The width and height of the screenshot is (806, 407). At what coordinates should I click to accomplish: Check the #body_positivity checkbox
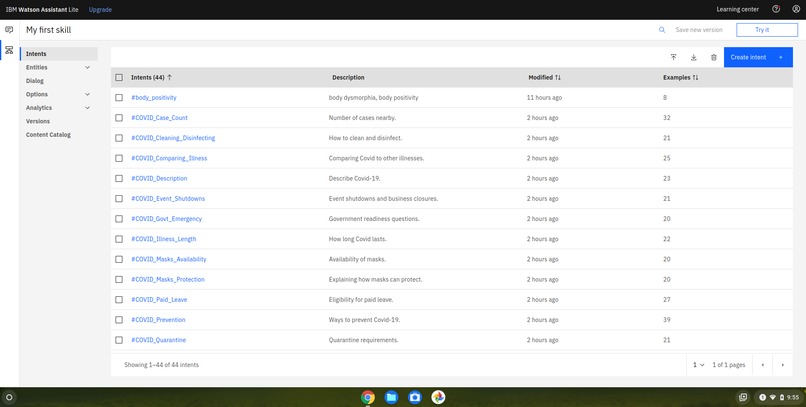[119, 98]
